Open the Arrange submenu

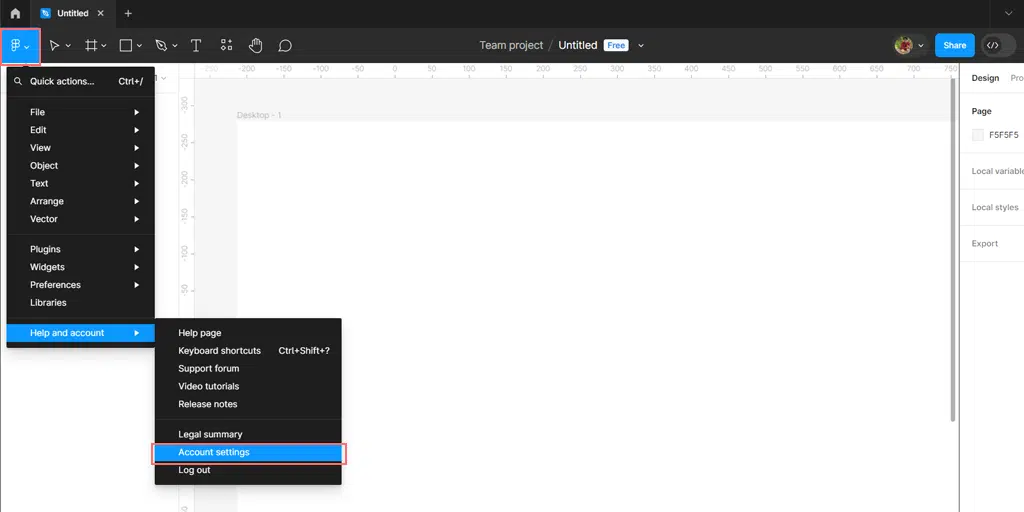pos(81,201)
